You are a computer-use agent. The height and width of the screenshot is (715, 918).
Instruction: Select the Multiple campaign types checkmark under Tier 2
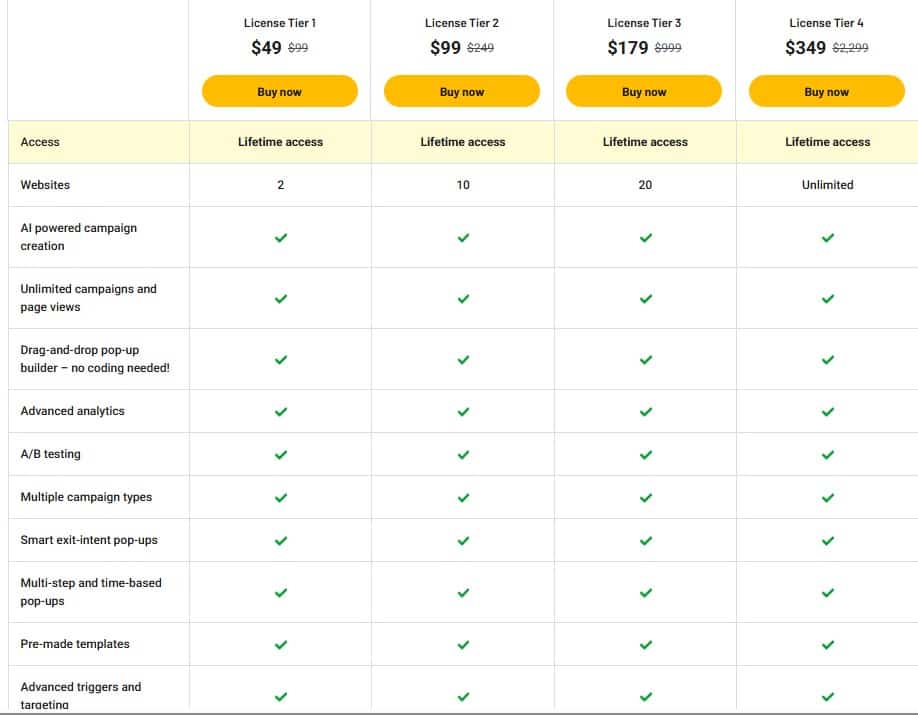tap(462, 497)
